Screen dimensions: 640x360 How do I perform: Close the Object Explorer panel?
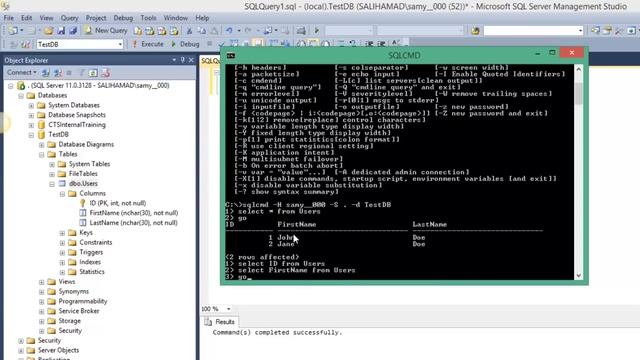point(191,60)
